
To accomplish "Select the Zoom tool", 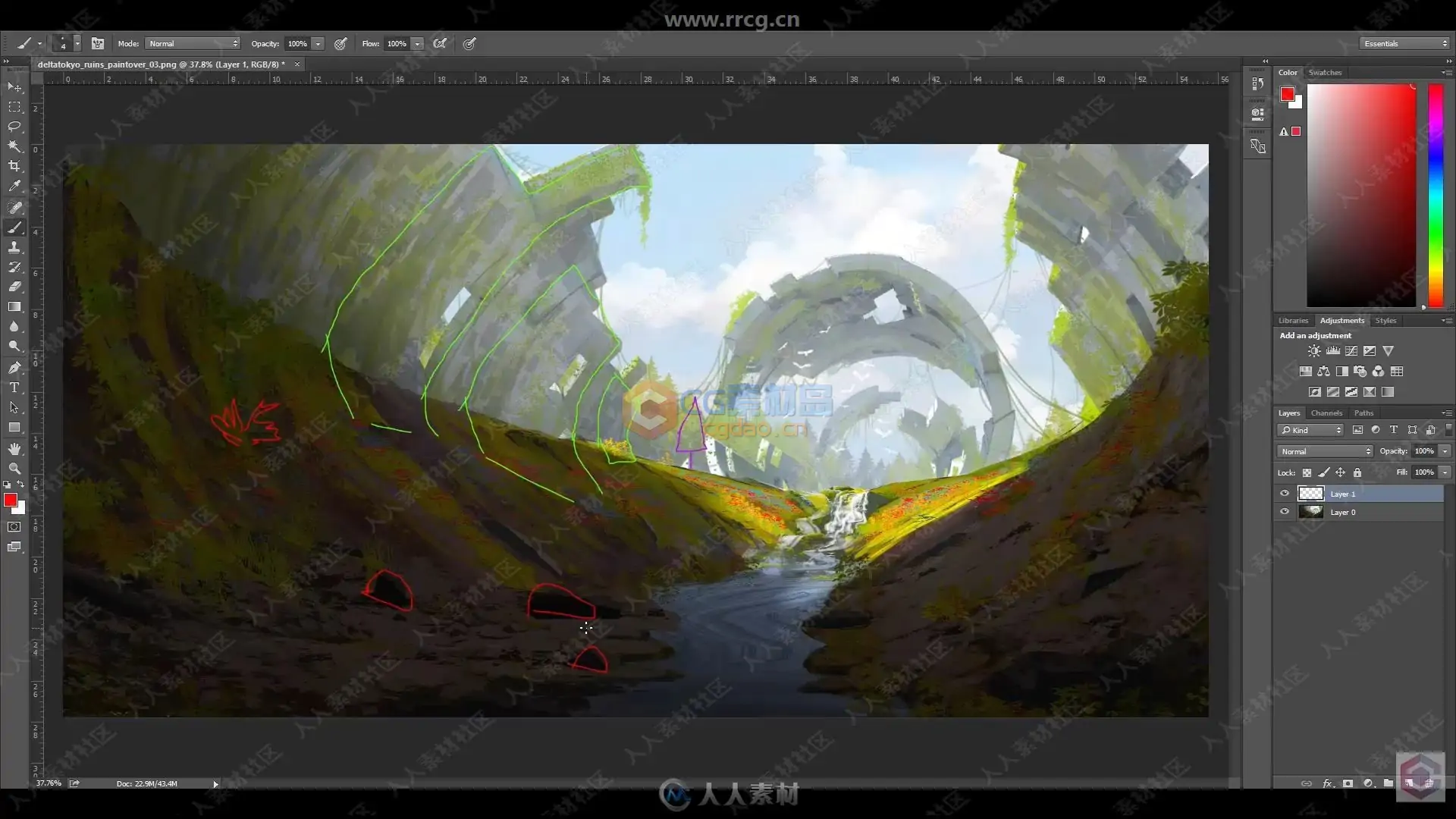I will point(14,469).
